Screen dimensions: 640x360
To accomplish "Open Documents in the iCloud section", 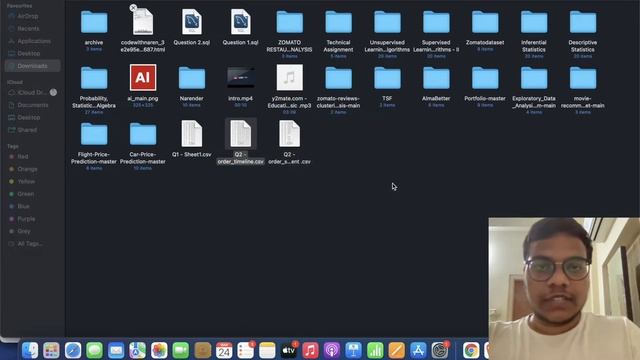I will coord(33,105).
